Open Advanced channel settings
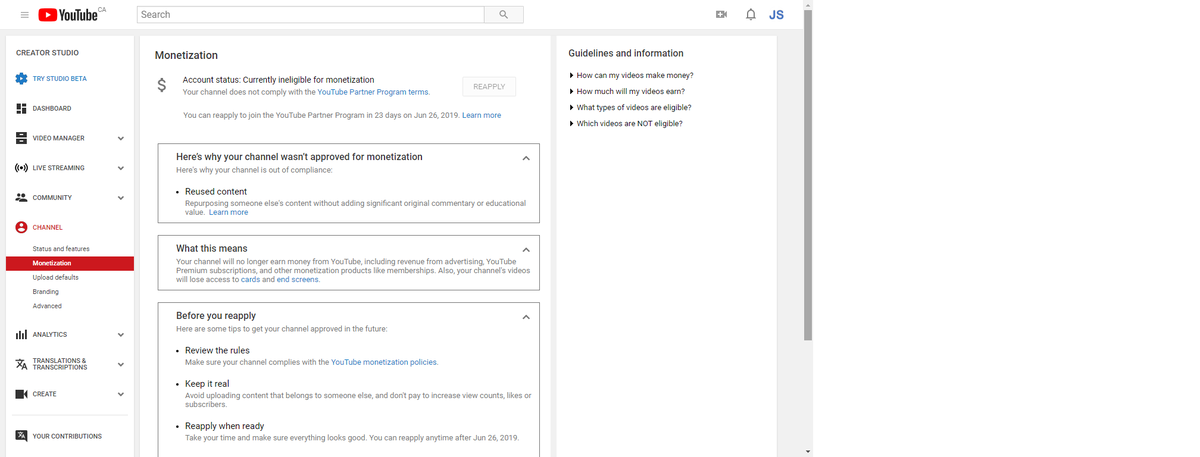 click(47, 306)
